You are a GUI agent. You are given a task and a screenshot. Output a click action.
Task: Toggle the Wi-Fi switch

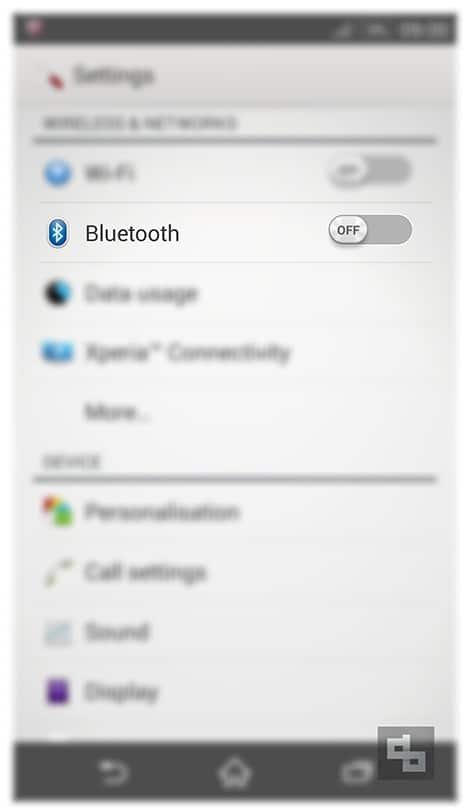[x=370, y=171]
